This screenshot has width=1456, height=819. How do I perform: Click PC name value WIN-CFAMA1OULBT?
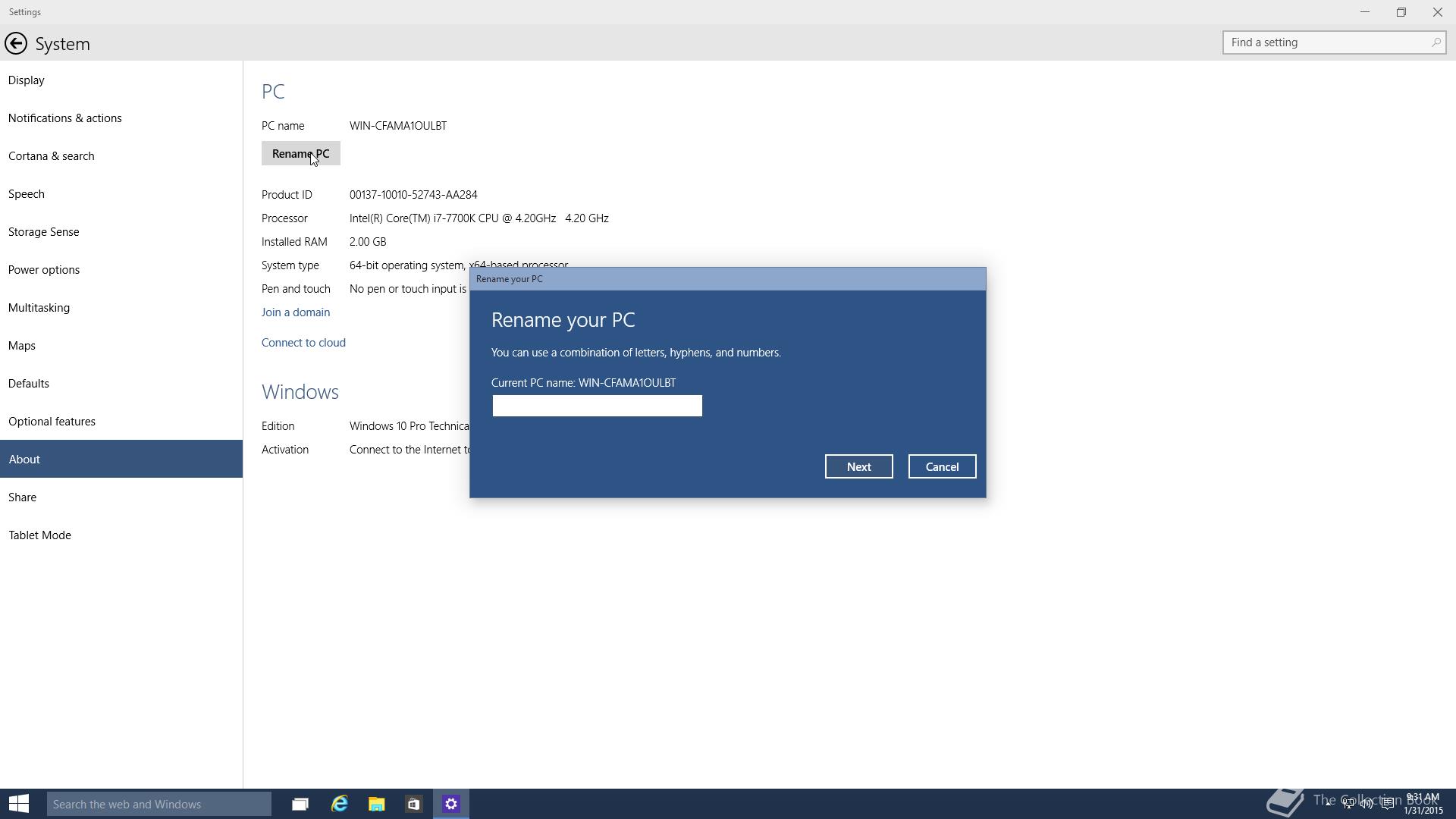(x=398, y=126)
